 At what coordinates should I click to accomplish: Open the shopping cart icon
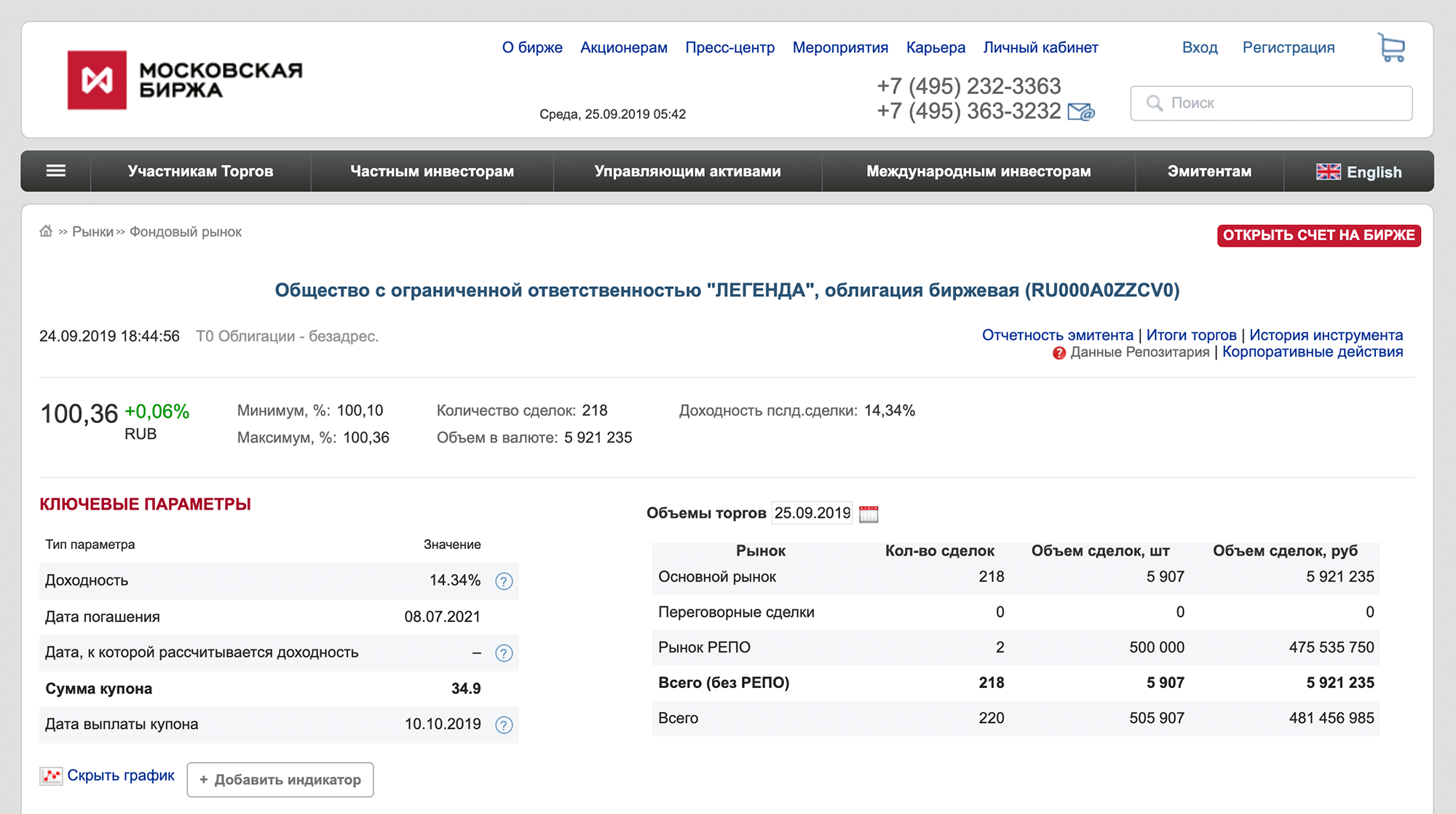1391,48
